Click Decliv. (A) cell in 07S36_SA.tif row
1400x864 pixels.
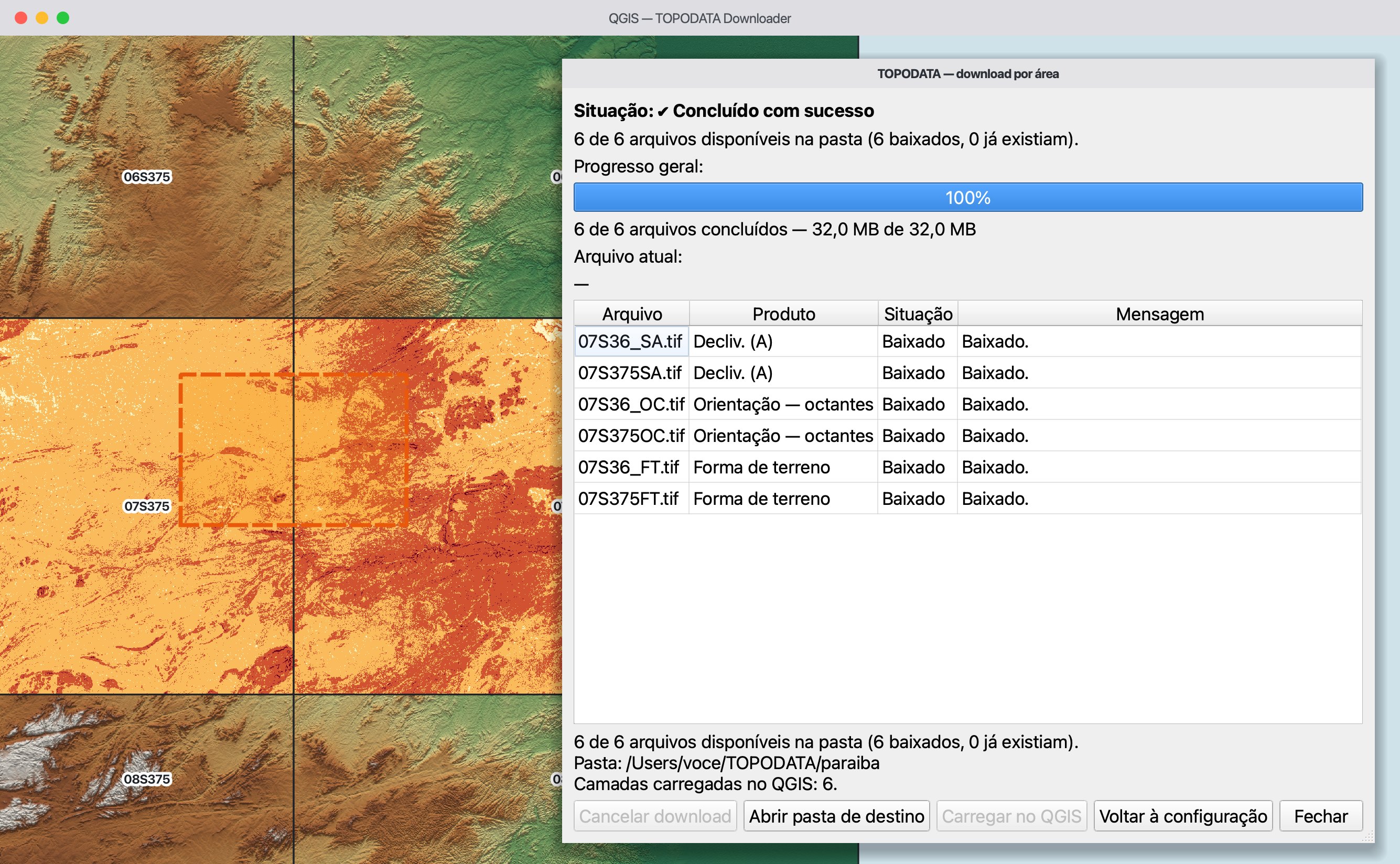tap(783, 341)
